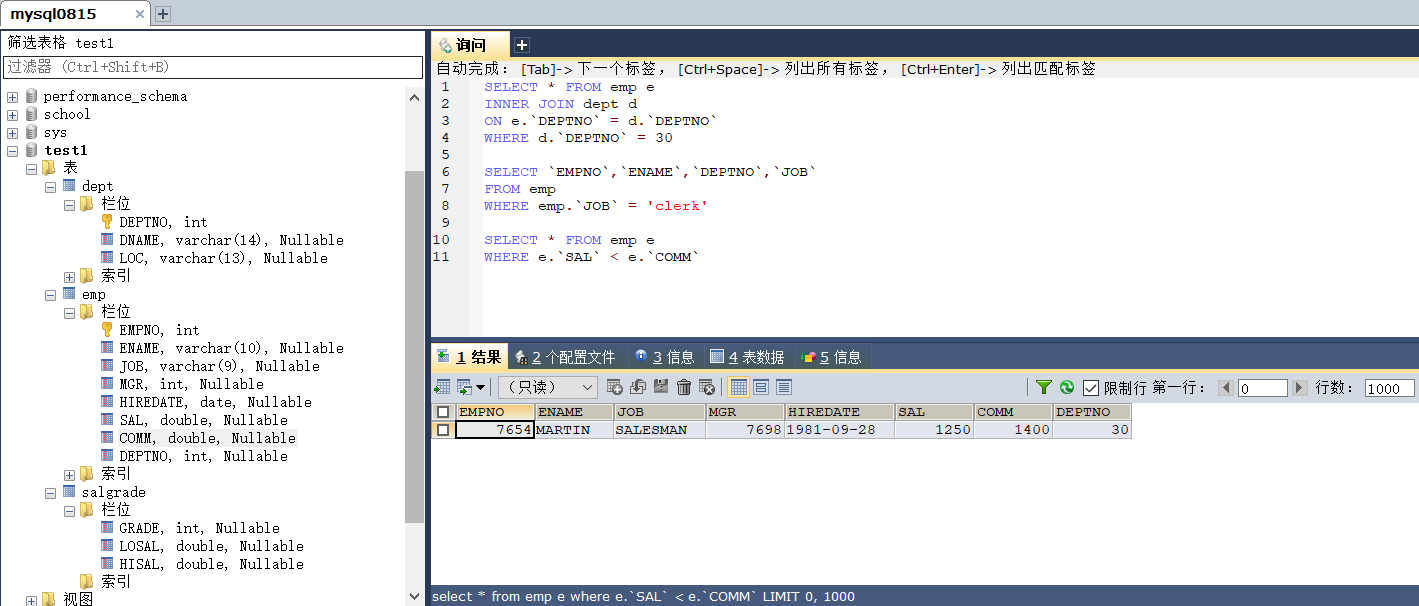
Task: Open the 5 信息 info tab
Action: [831, 357]
